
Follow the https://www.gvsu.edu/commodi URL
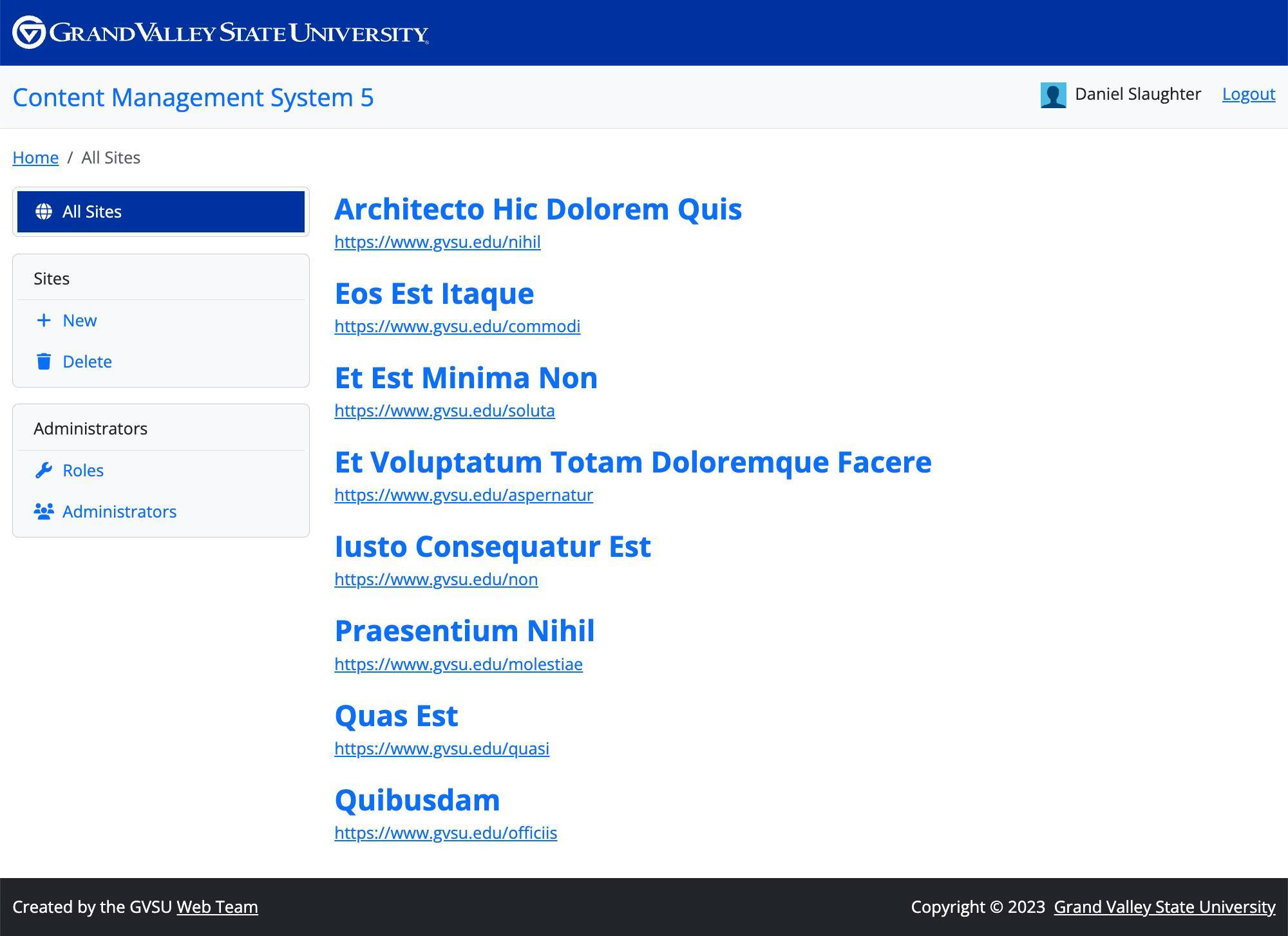coord(457,326)
